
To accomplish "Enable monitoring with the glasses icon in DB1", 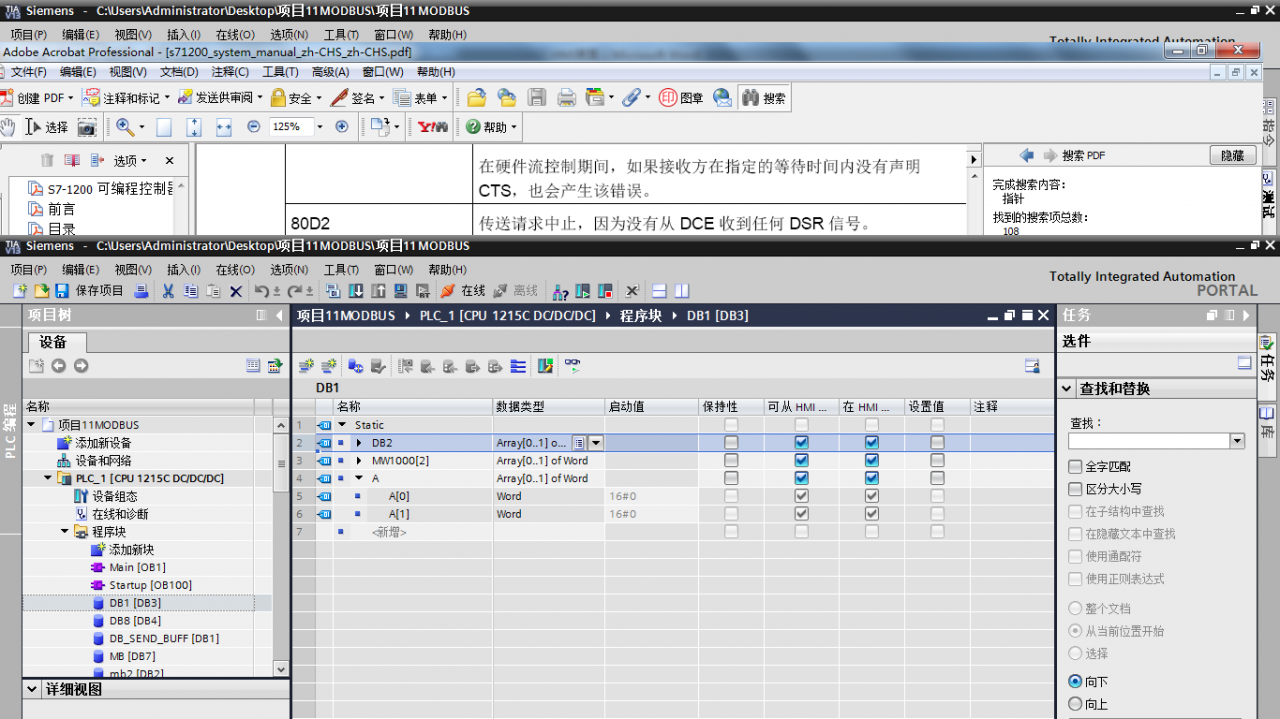I will pyautogui.click(x=571, y=365).
